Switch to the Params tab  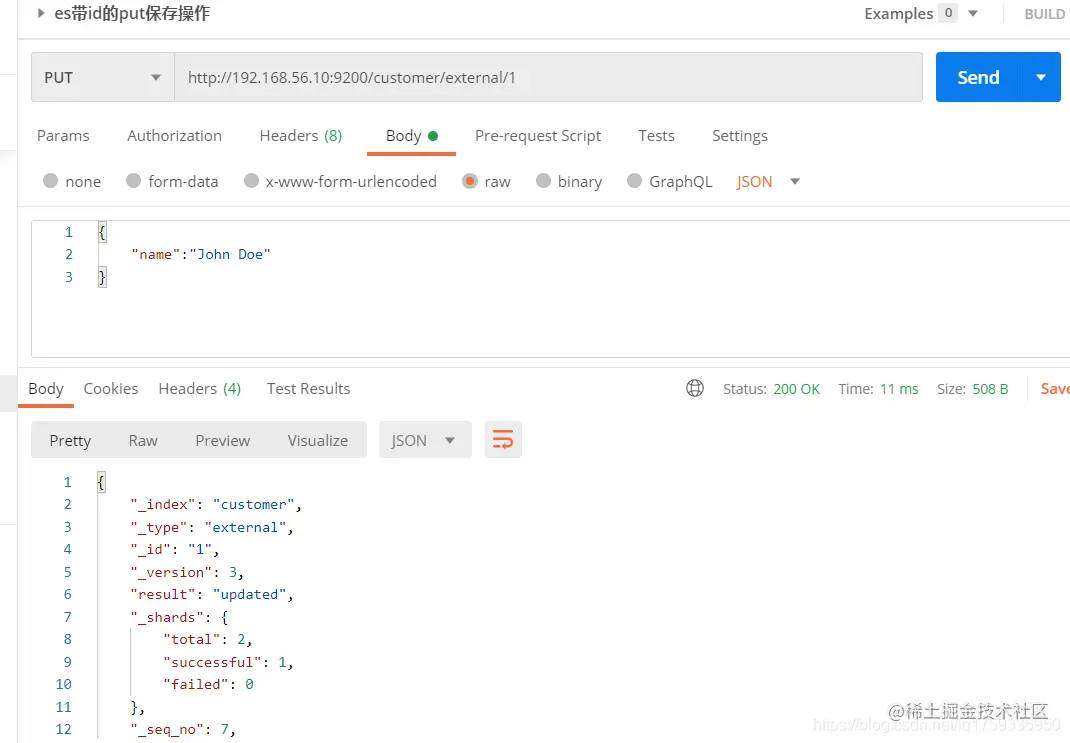(x=63, y=136)
